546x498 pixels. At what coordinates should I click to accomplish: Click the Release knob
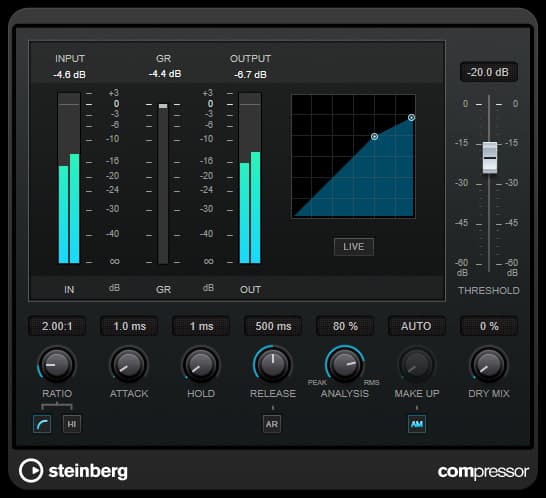[x=273, y=365]
